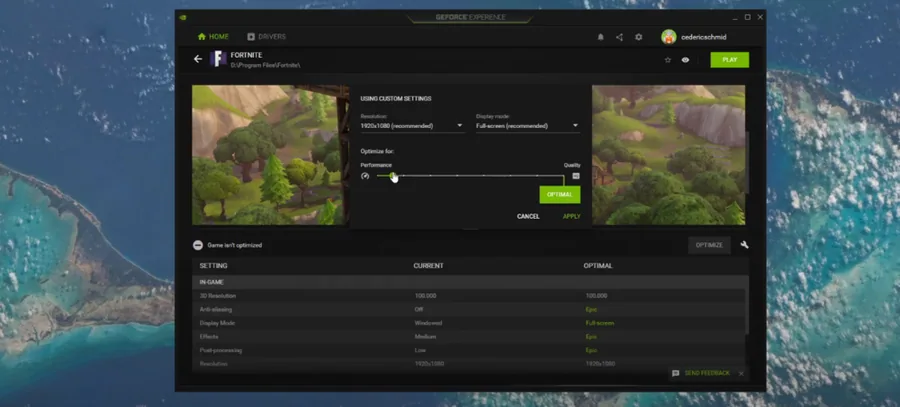900x407 pixels.
Task: Open GeForce Experience settings gear
Action: click(x=638, y=37)
